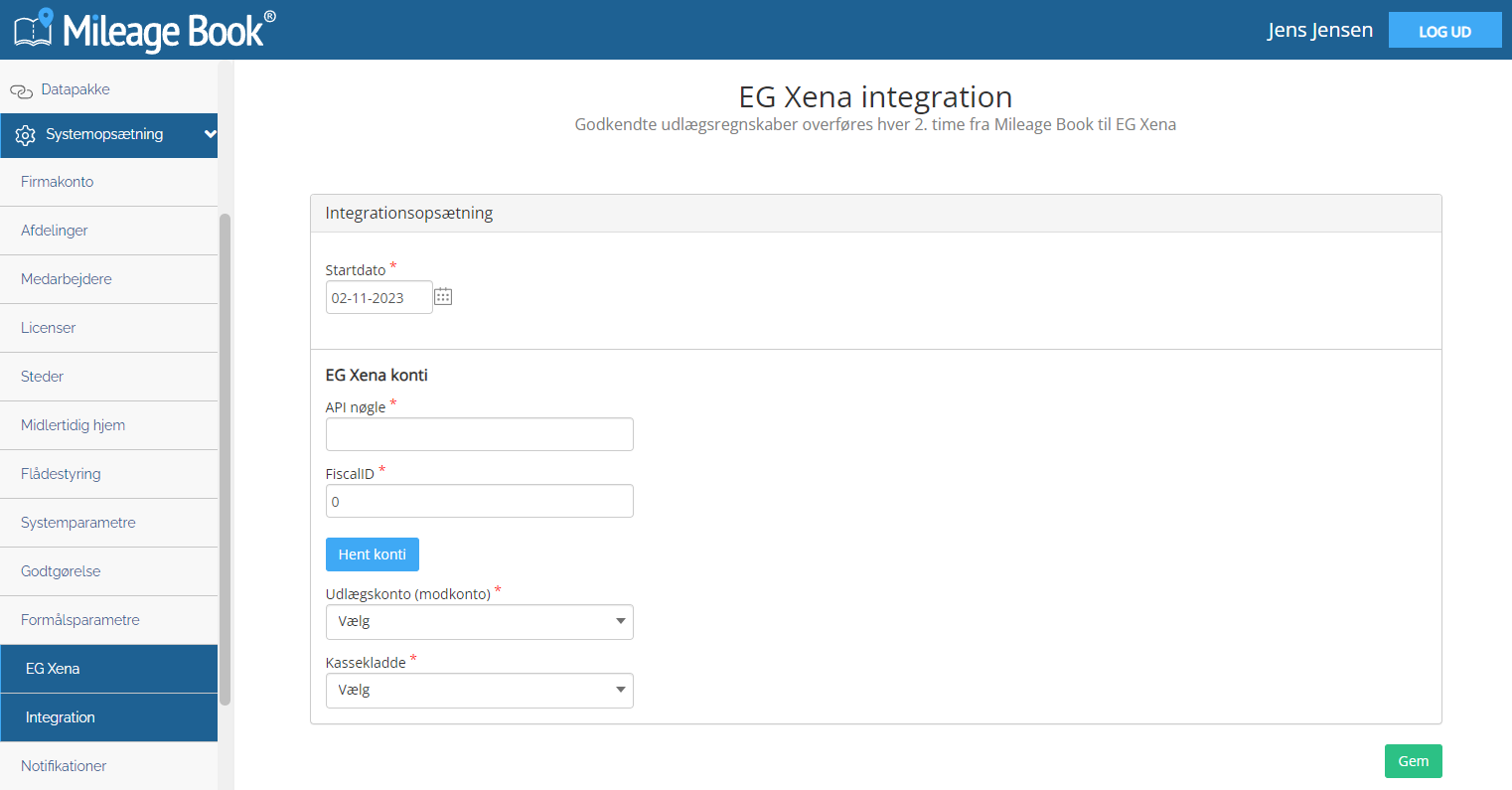Click the EG Xena konti heading
The height and width of the screenshot is (790, 1512).
(377, 375)
